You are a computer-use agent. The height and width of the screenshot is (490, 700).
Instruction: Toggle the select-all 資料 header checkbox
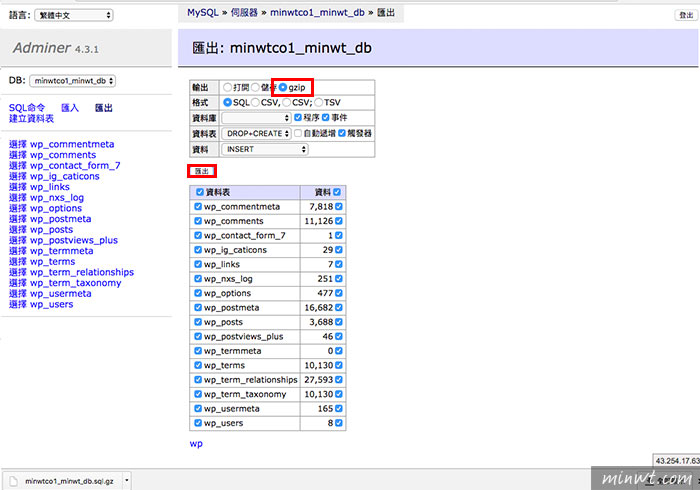[x=337, y=192]
